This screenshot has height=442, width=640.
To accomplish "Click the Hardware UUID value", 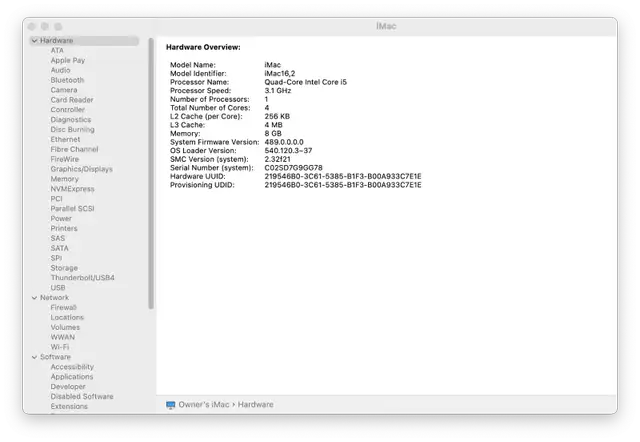I will pyautogui.click(x=343, y=177).
